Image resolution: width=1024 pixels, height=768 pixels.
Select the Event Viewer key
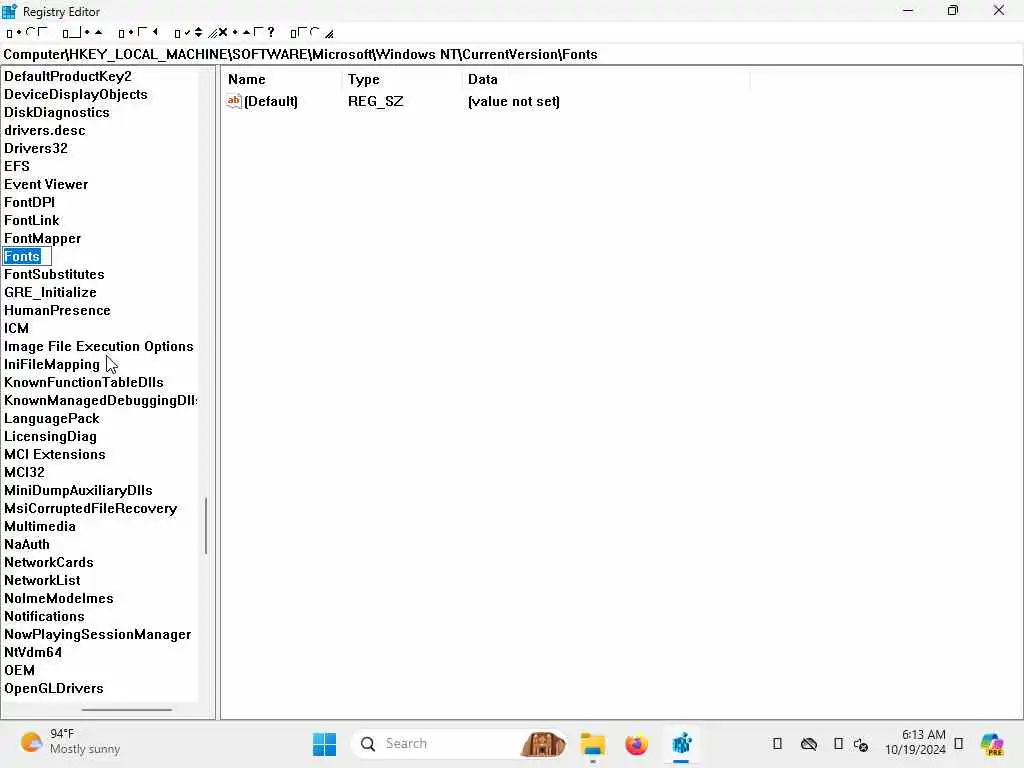click(x=46, y=184)
